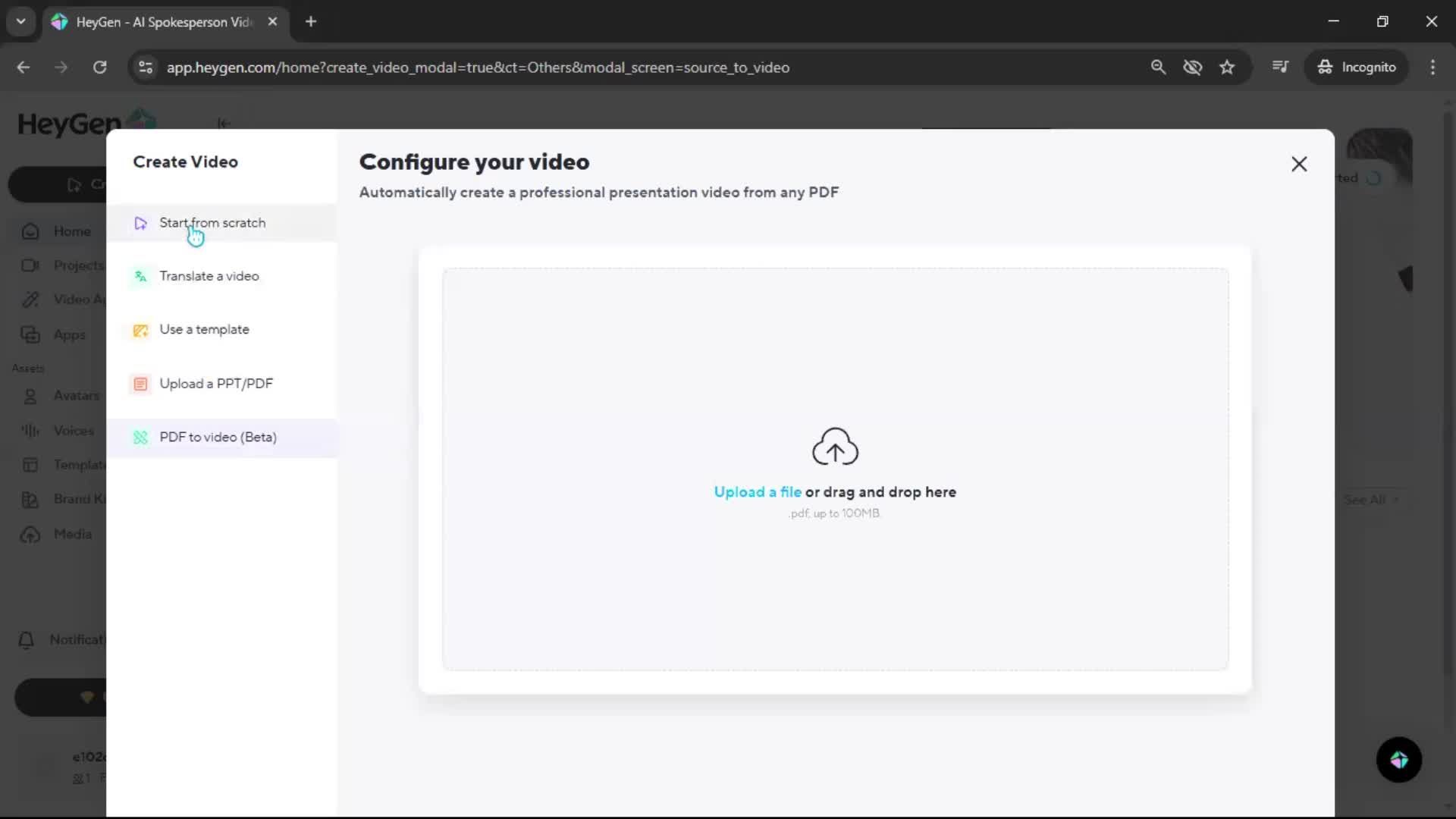Click the address bar URL field
The image size is (1456, 819).
tap(478, 67)
